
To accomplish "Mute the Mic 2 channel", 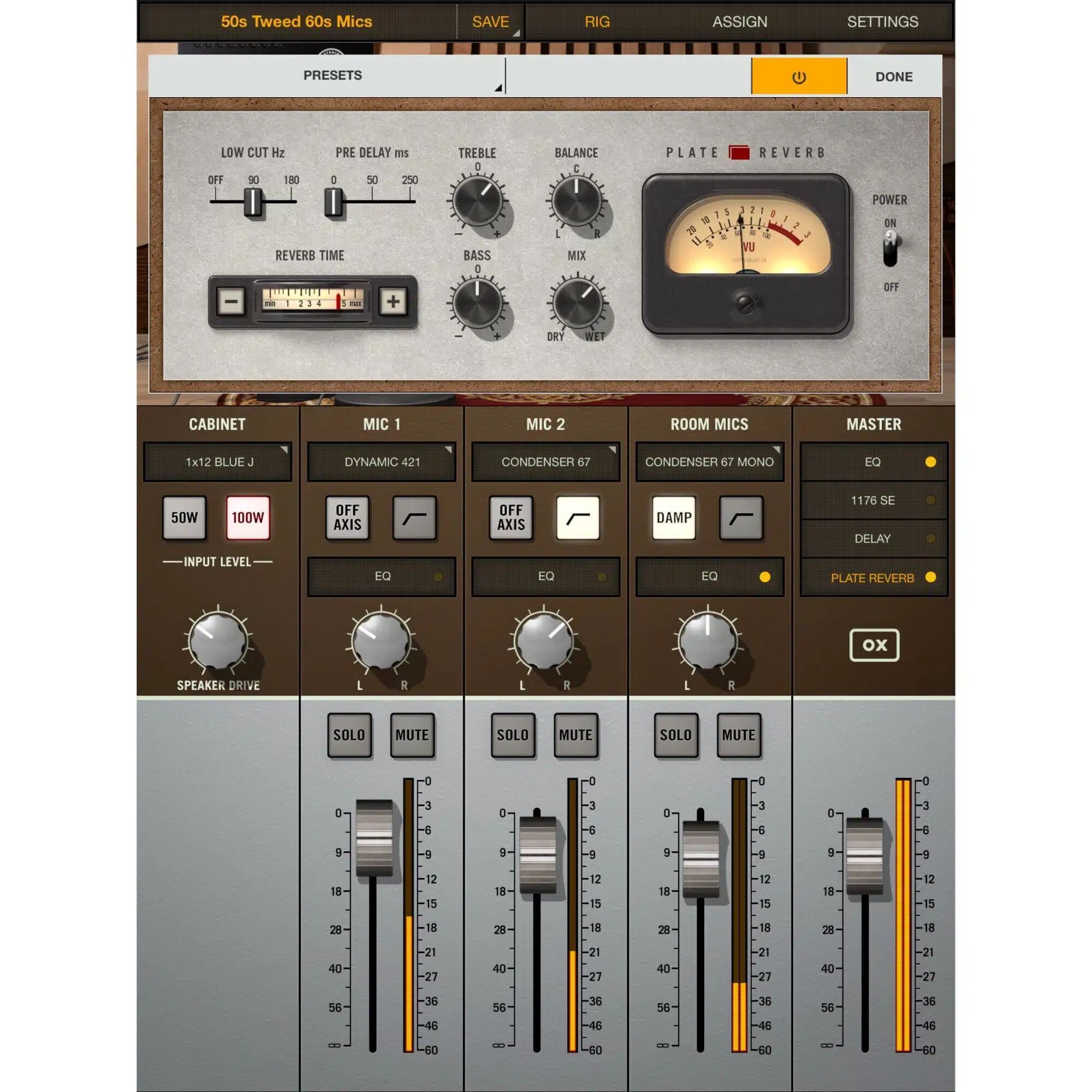I will (x=575, y=735).
